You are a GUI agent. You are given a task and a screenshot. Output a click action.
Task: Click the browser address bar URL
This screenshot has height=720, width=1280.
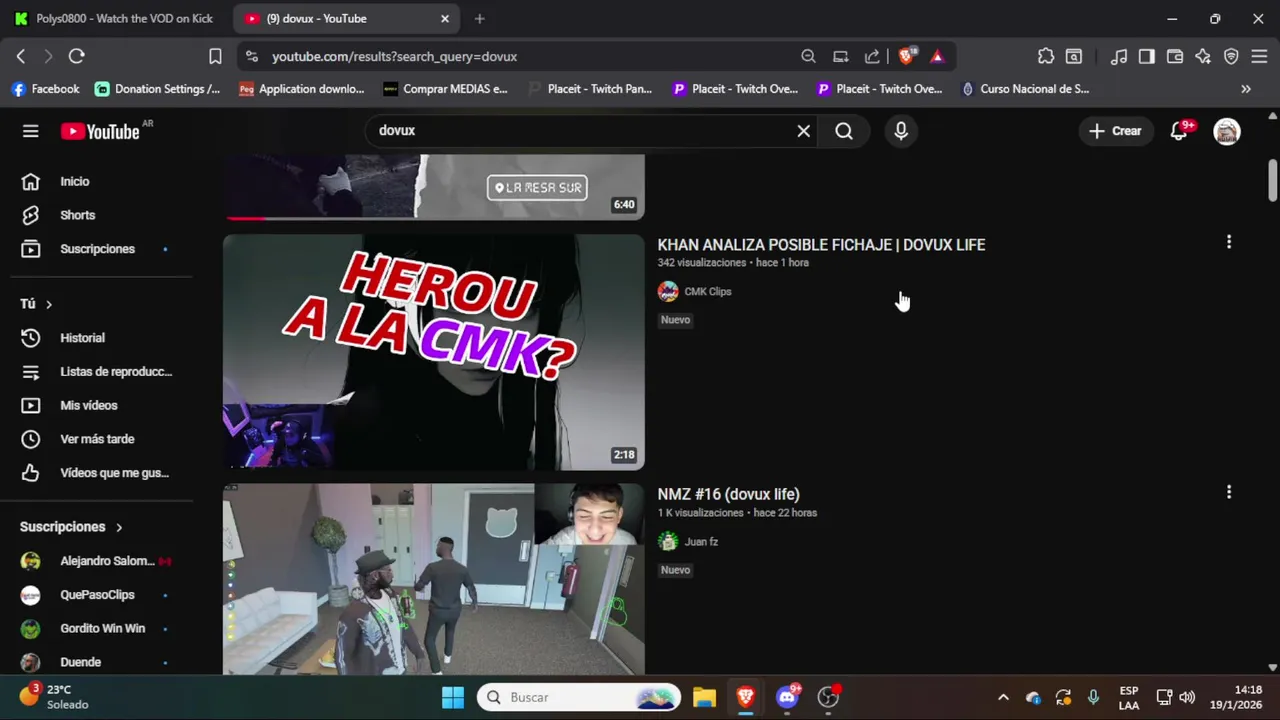point(394,57)
